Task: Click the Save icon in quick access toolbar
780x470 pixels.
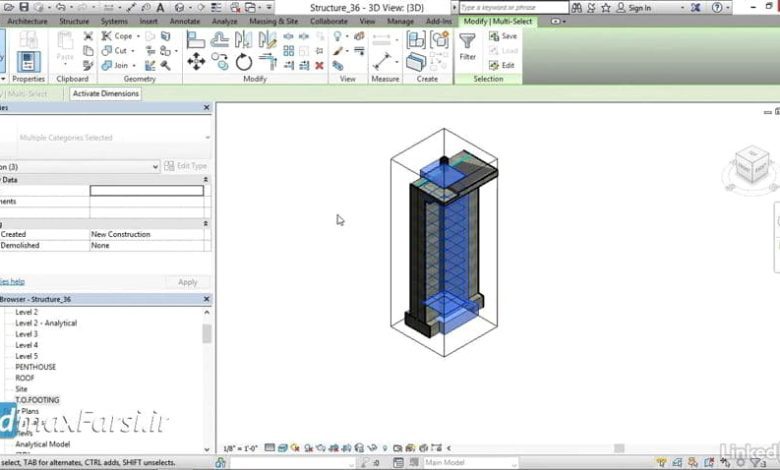Action: click(x=23, y=7)
